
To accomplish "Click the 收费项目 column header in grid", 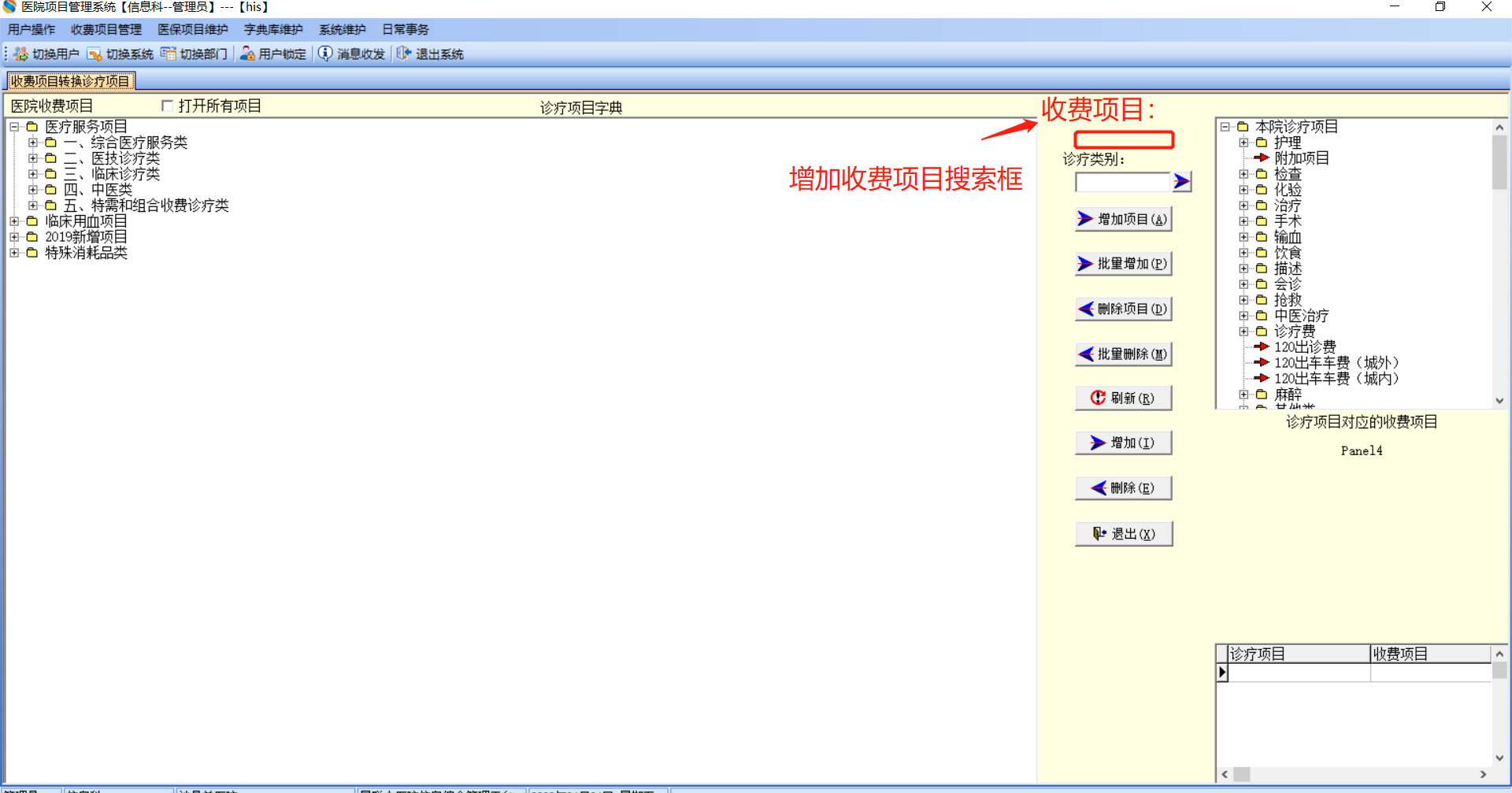I will (x=1431, y=654).
